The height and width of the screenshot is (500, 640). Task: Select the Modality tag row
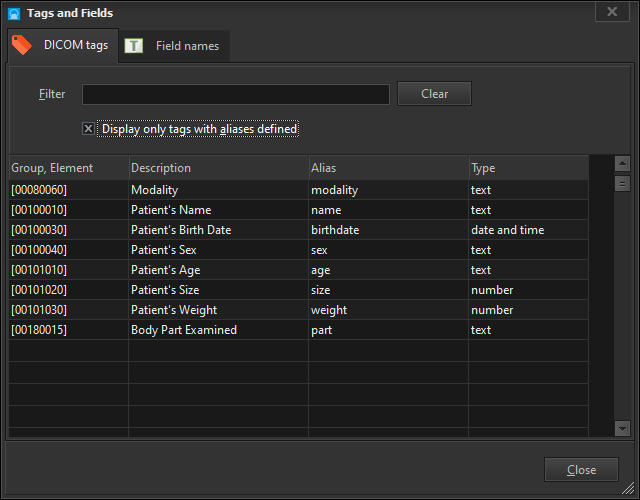pos(155,190)
